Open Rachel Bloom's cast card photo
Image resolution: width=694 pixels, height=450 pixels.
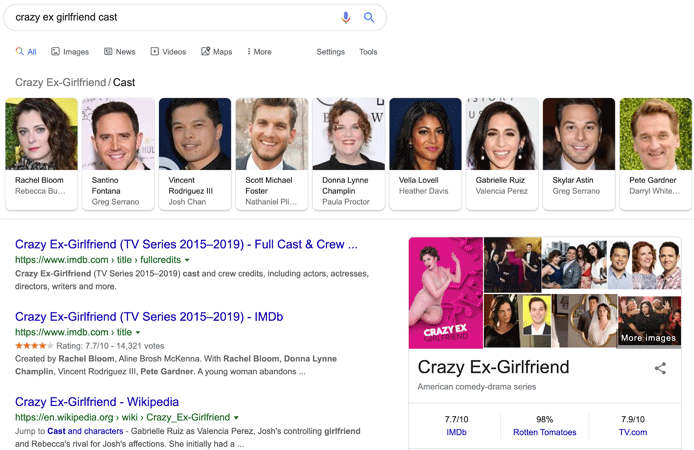pyautogui.click(x=42, y=134)
